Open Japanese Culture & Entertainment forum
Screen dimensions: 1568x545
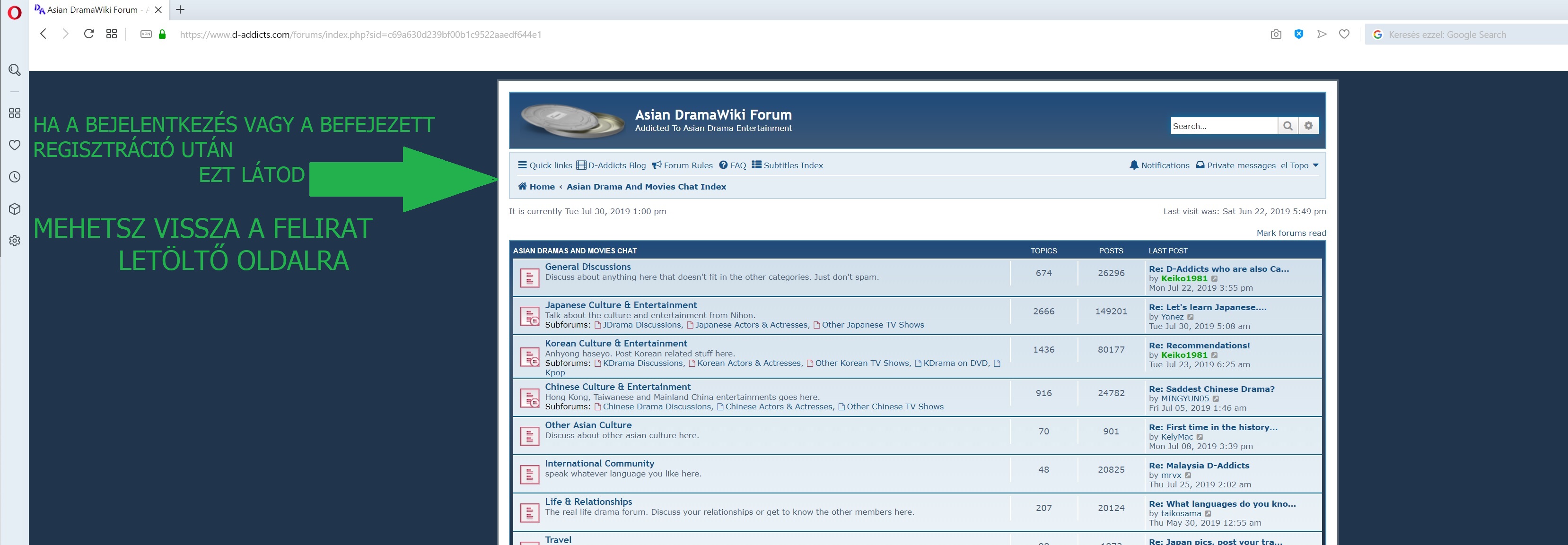(621, 305)
